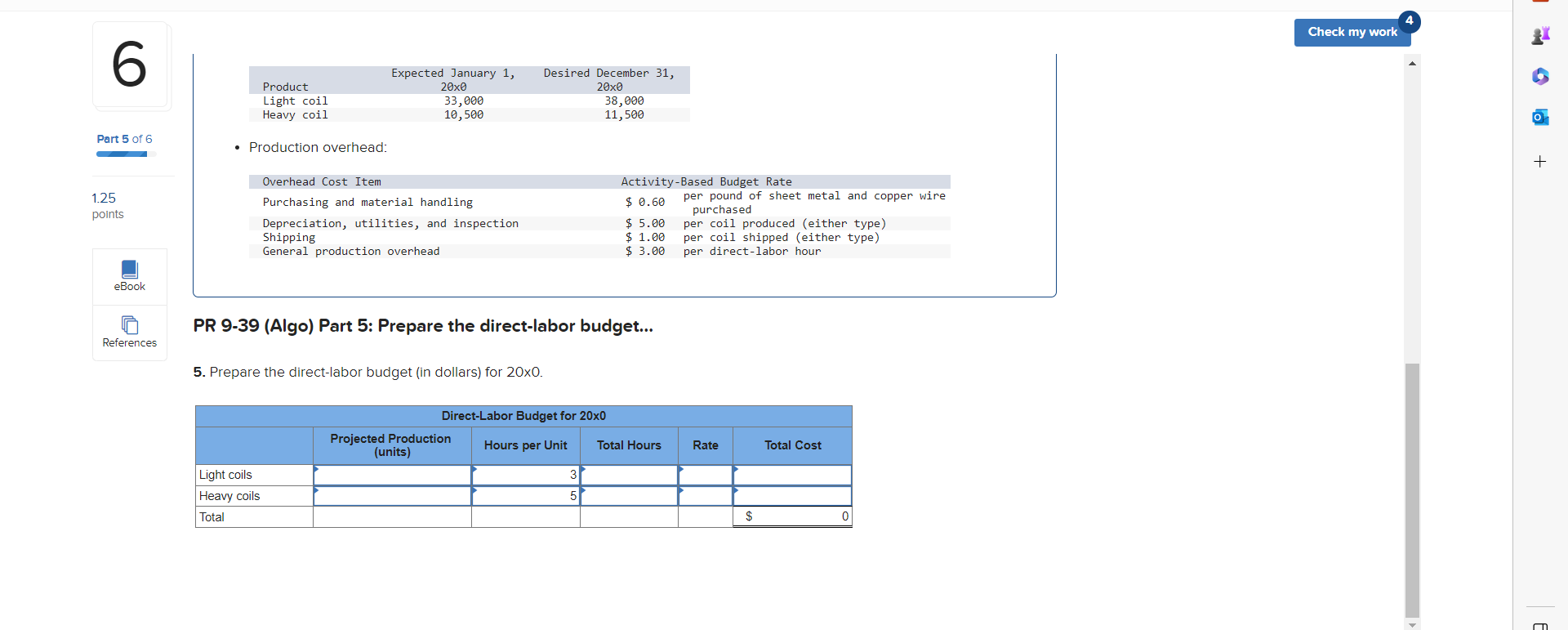Click the question number 6 box
Screen dimensions: 1568x630
coord(130,65)
